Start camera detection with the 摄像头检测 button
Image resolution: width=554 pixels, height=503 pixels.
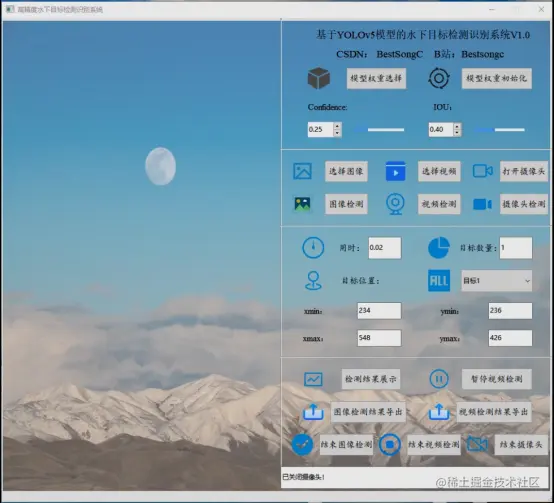pos(524,204)
